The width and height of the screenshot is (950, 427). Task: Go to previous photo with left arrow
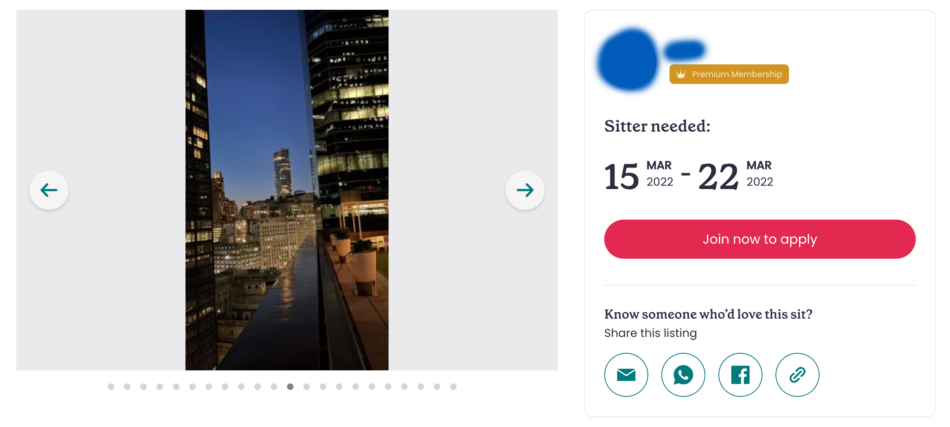[49, 190]
